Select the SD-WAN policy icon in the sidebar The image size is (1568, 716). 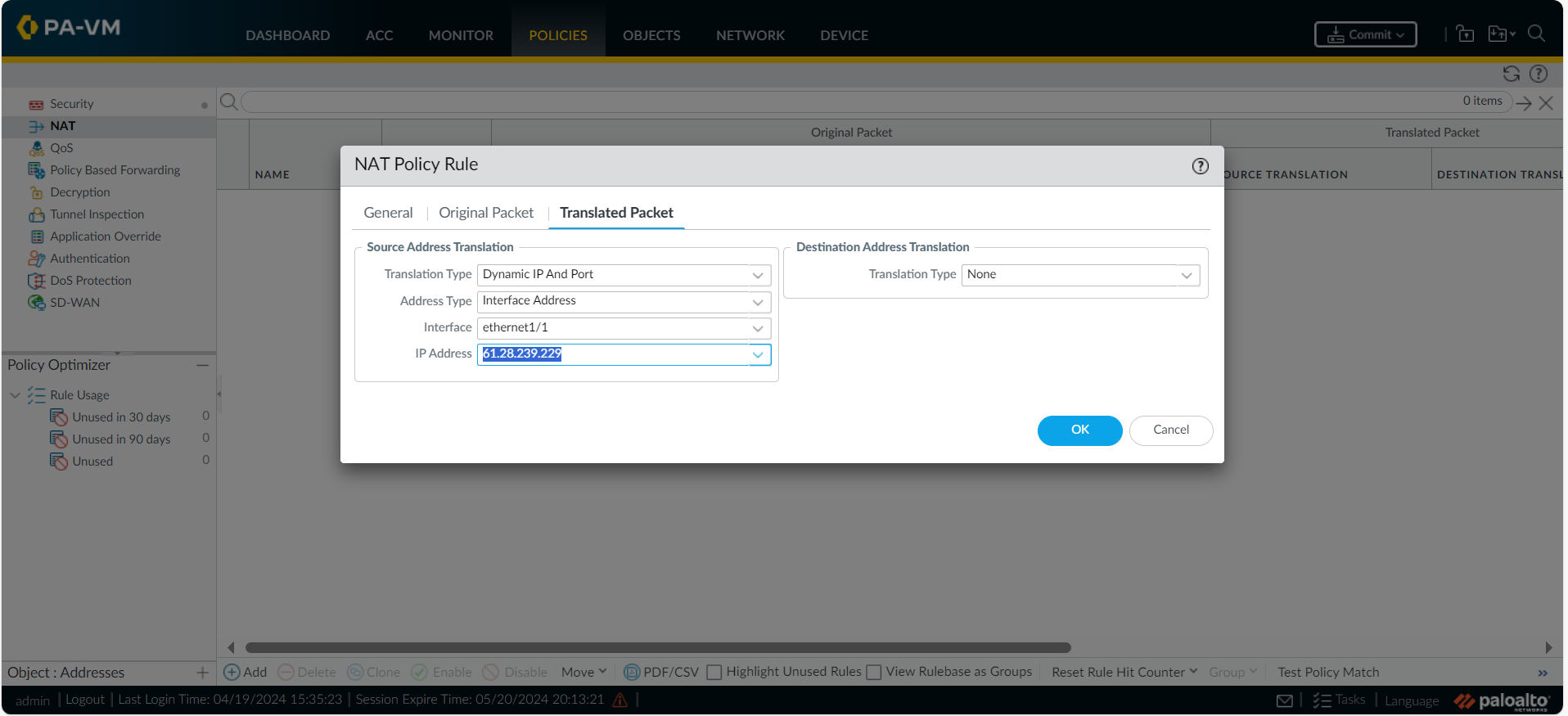tap(37, 303)
